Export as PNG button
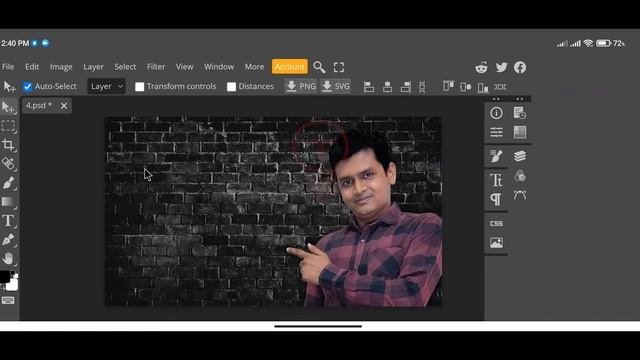 [x=301, y=87]
